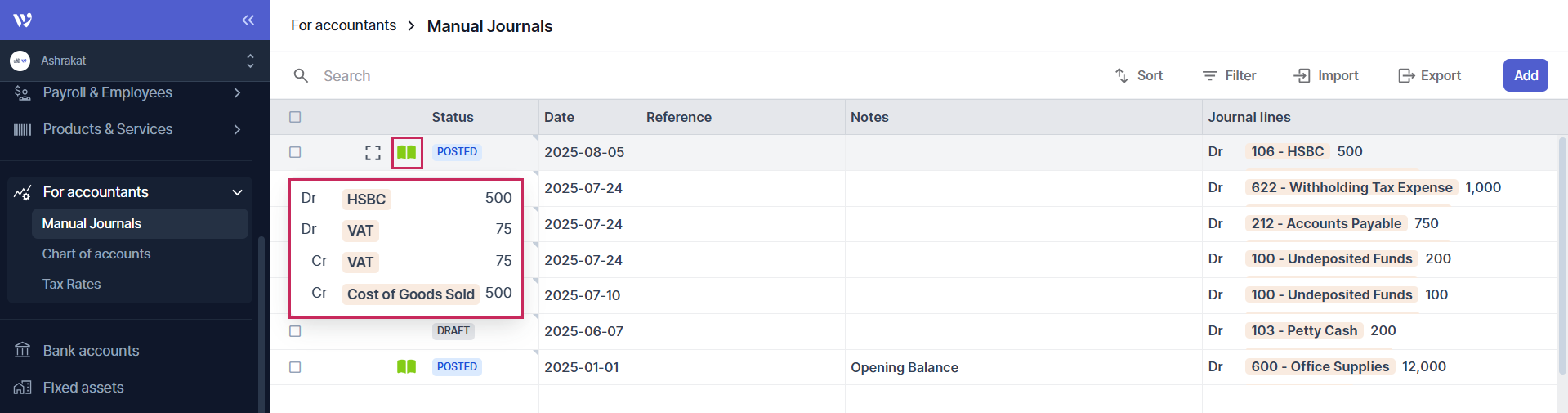
Task: Open Fixed assets from the sidebar
Action: [83, 388]
